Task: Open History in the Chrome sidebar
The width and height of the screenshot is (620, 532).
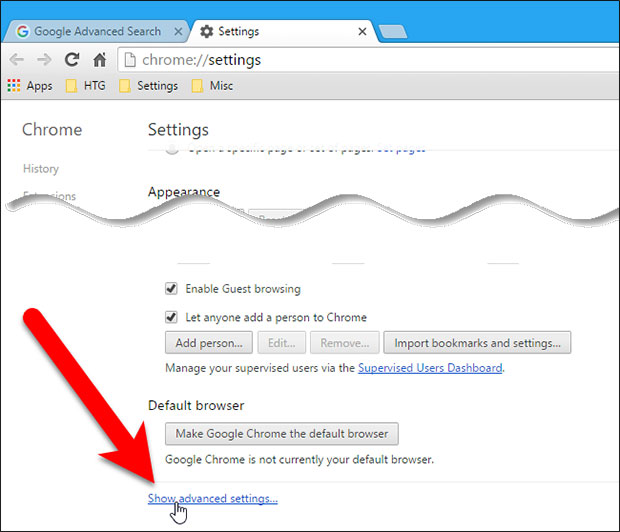Action: [41, 169]
